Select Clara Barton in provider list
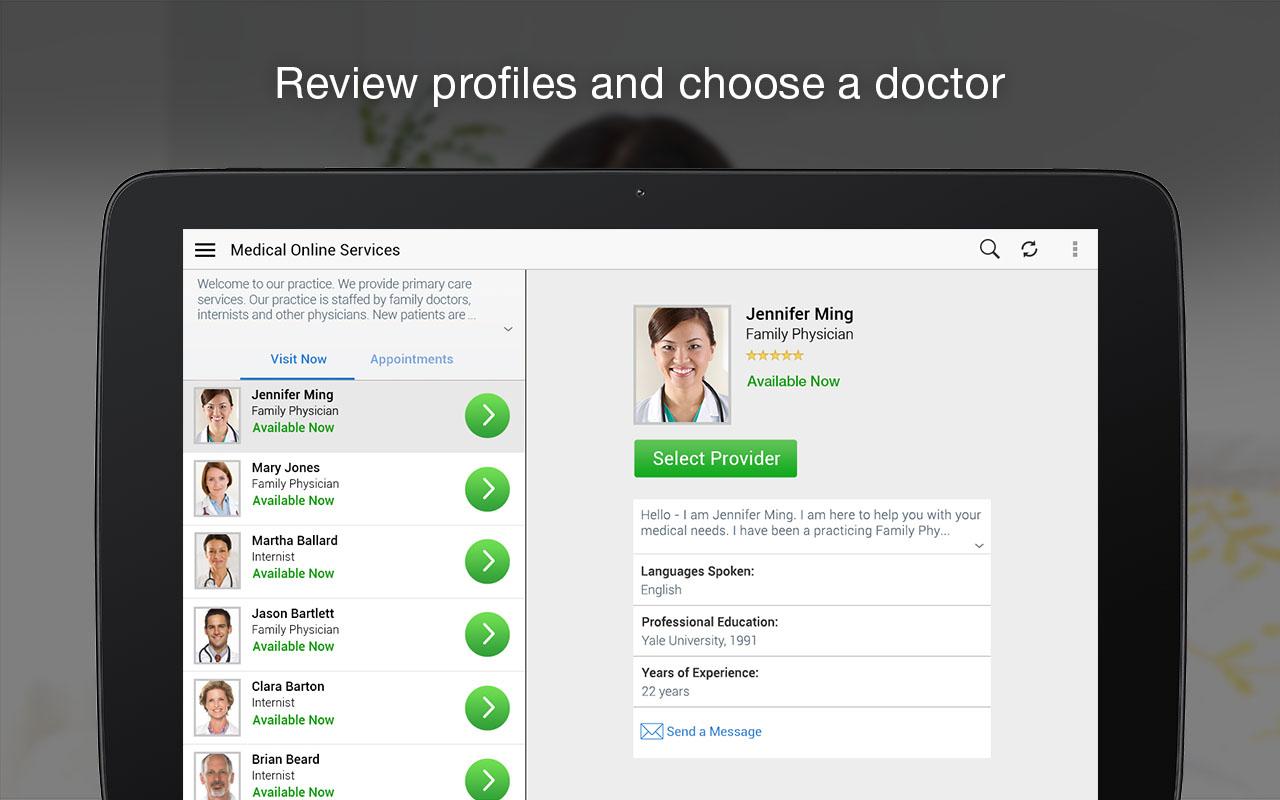 (x=354, y=708)
